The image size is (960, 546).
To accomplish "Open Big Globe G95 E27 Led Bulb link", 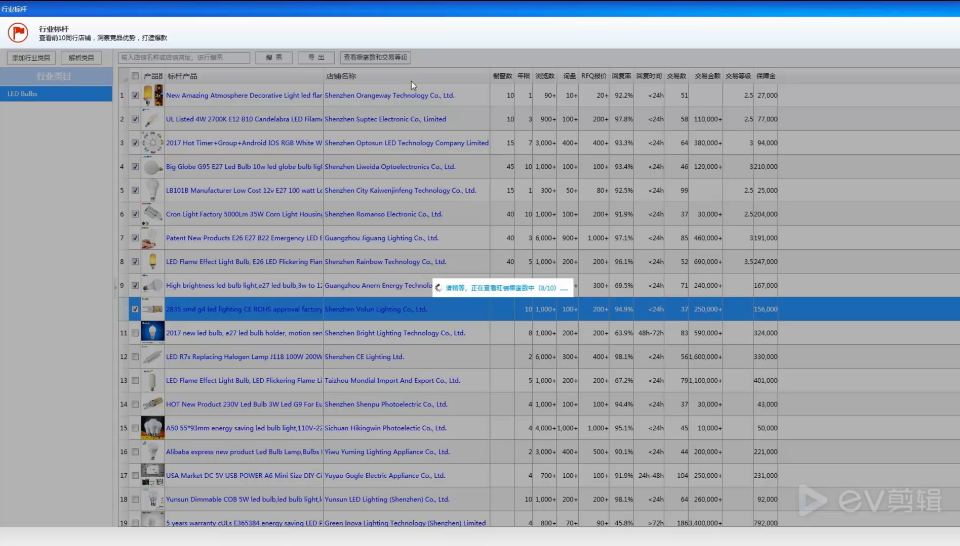I will (x=244, y=166).
